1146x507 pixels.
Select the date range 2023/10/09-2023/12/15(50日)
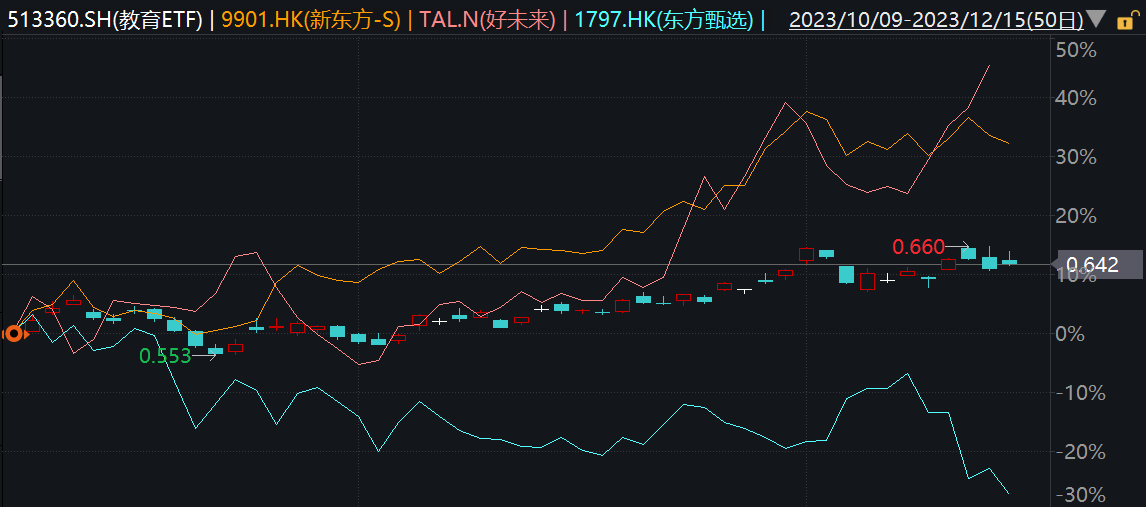[936, 20]
